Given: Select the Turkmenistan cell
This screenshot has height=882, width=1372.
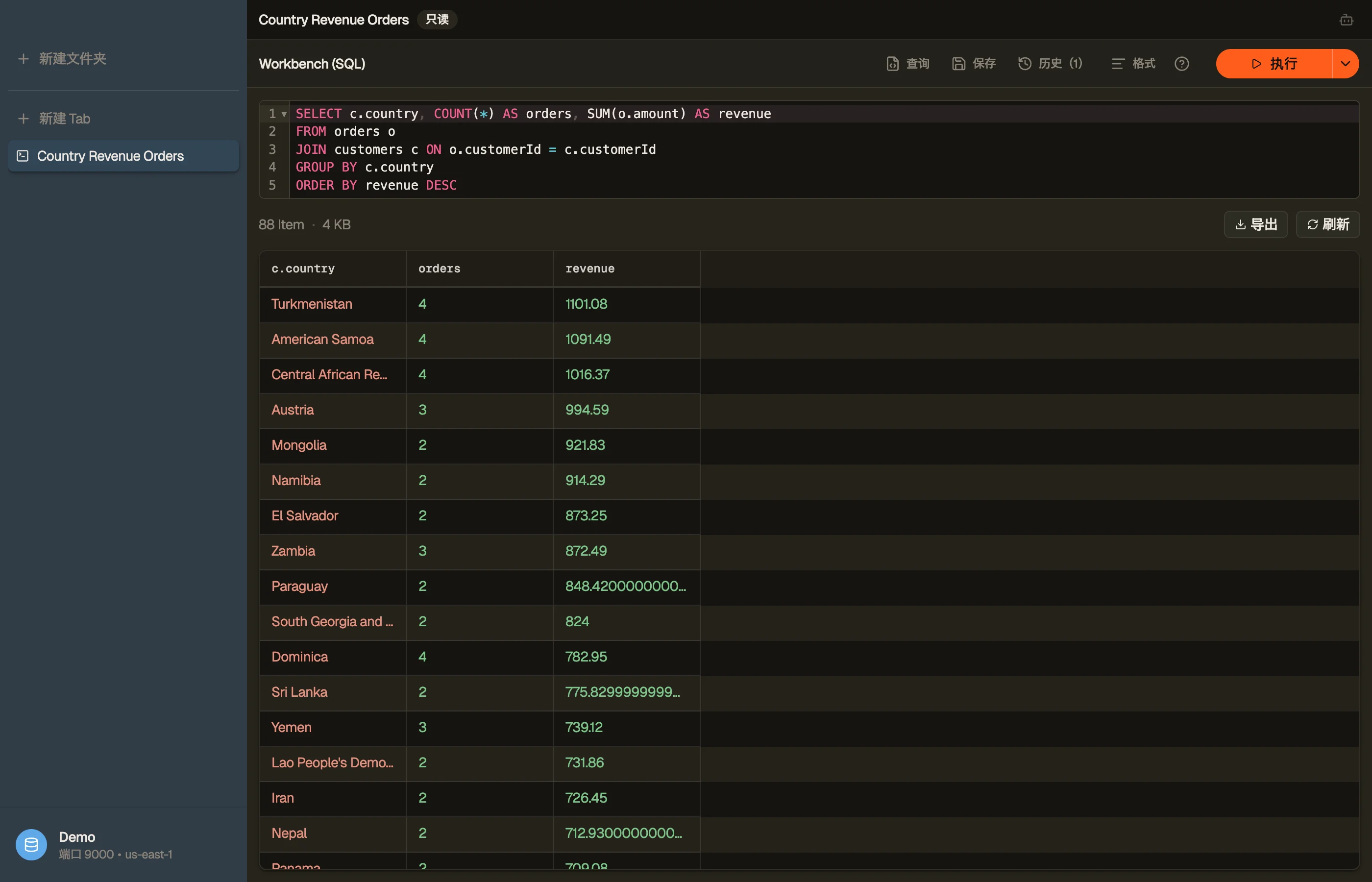Looking at the screenshot, I should coord(333,304).
